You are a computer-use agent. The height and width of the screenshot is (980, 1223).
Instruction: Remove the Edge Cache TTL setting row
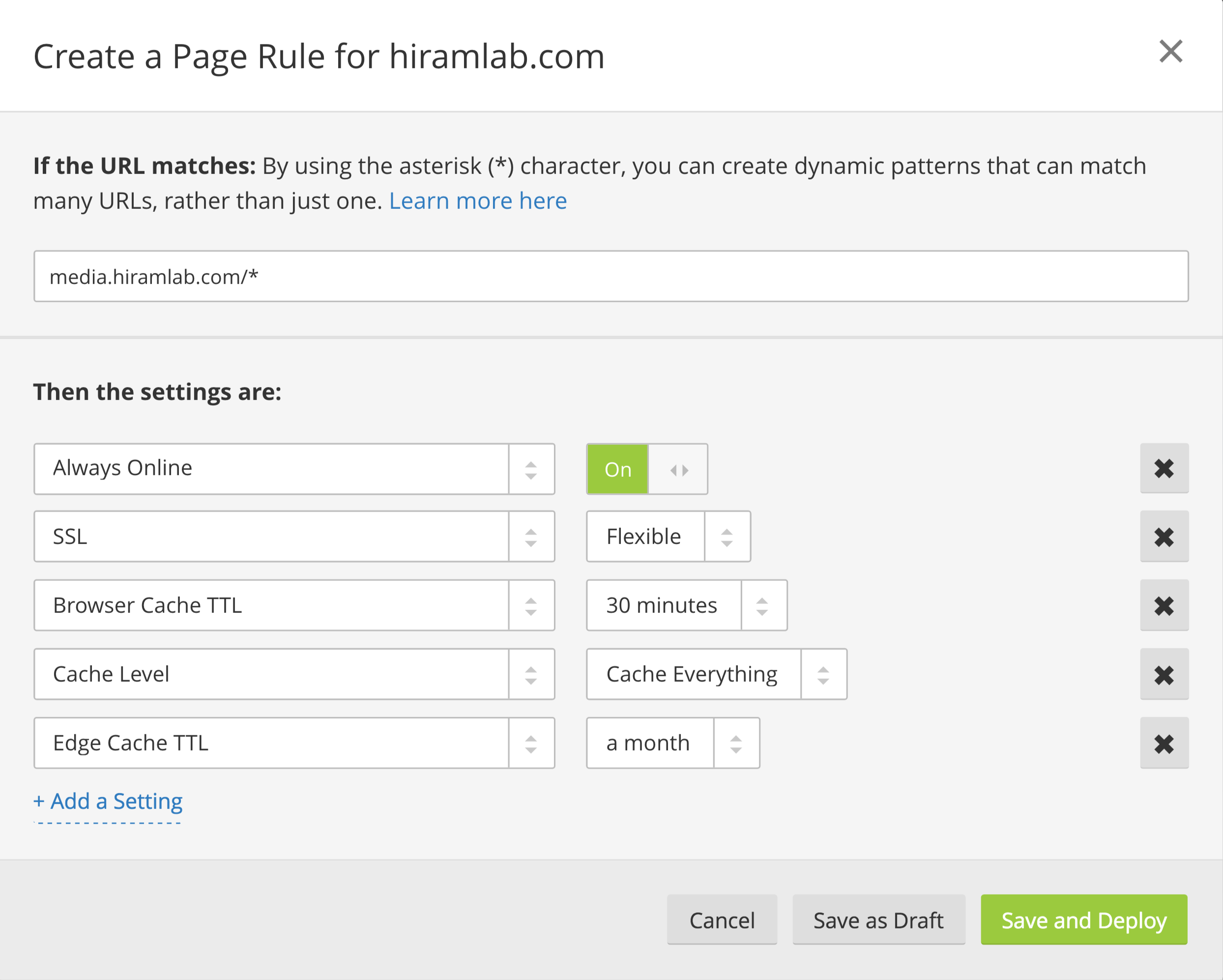point(1164,743)
